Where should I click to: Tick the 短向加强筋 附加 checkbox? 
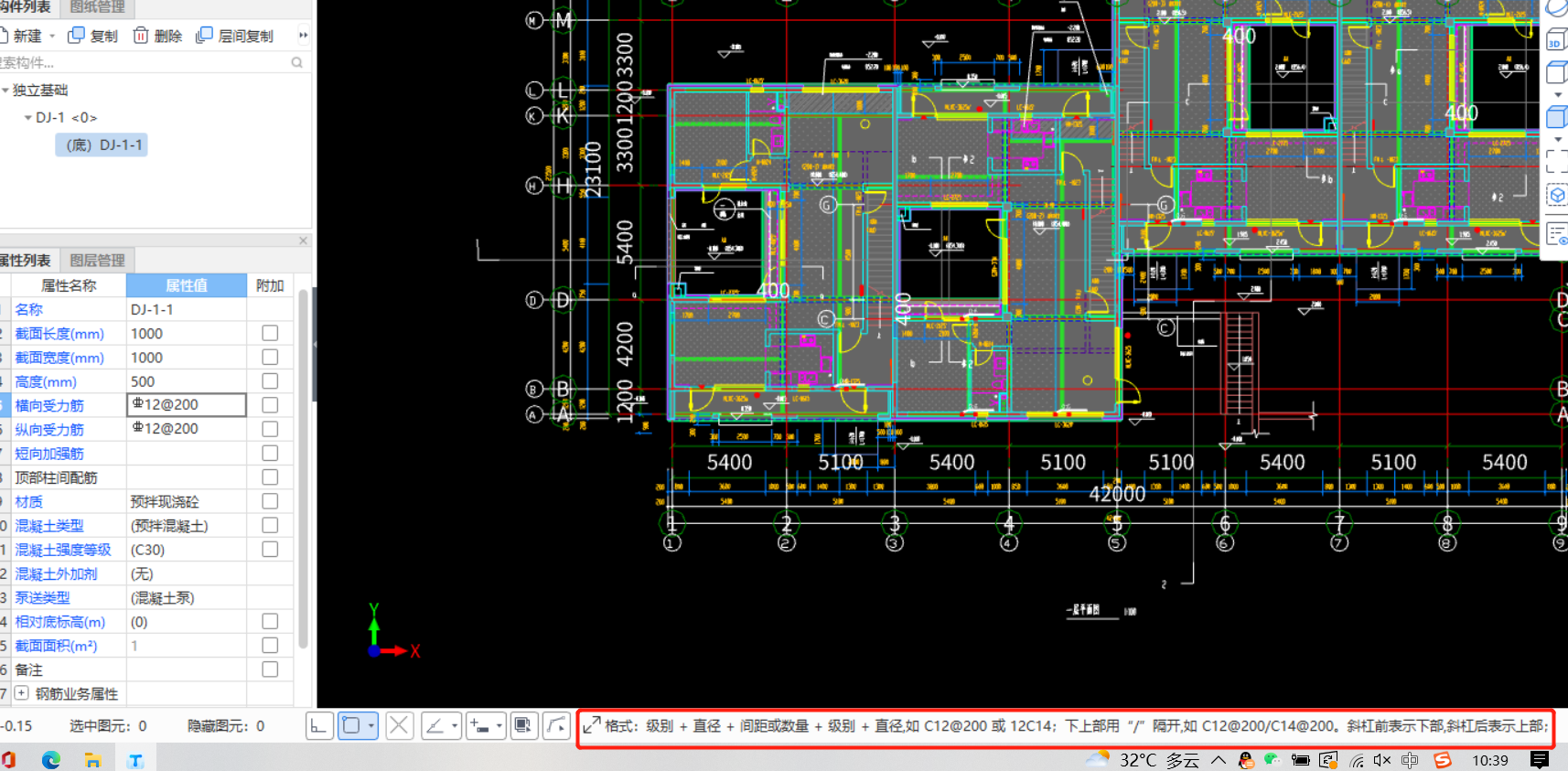coord(270,453)
